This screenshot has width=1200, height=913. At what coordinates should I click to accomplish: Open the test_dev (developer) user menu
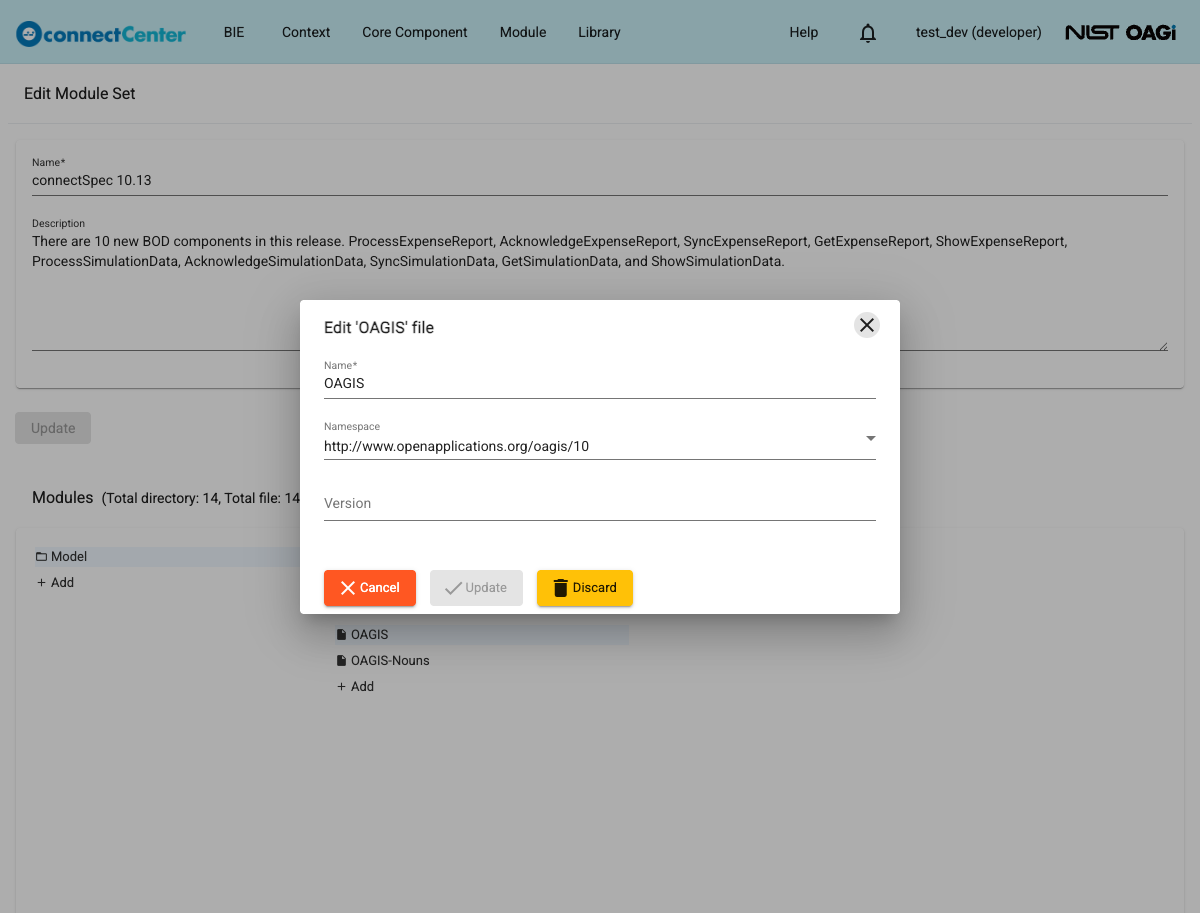pyautogui.click(x=978, y=32)
